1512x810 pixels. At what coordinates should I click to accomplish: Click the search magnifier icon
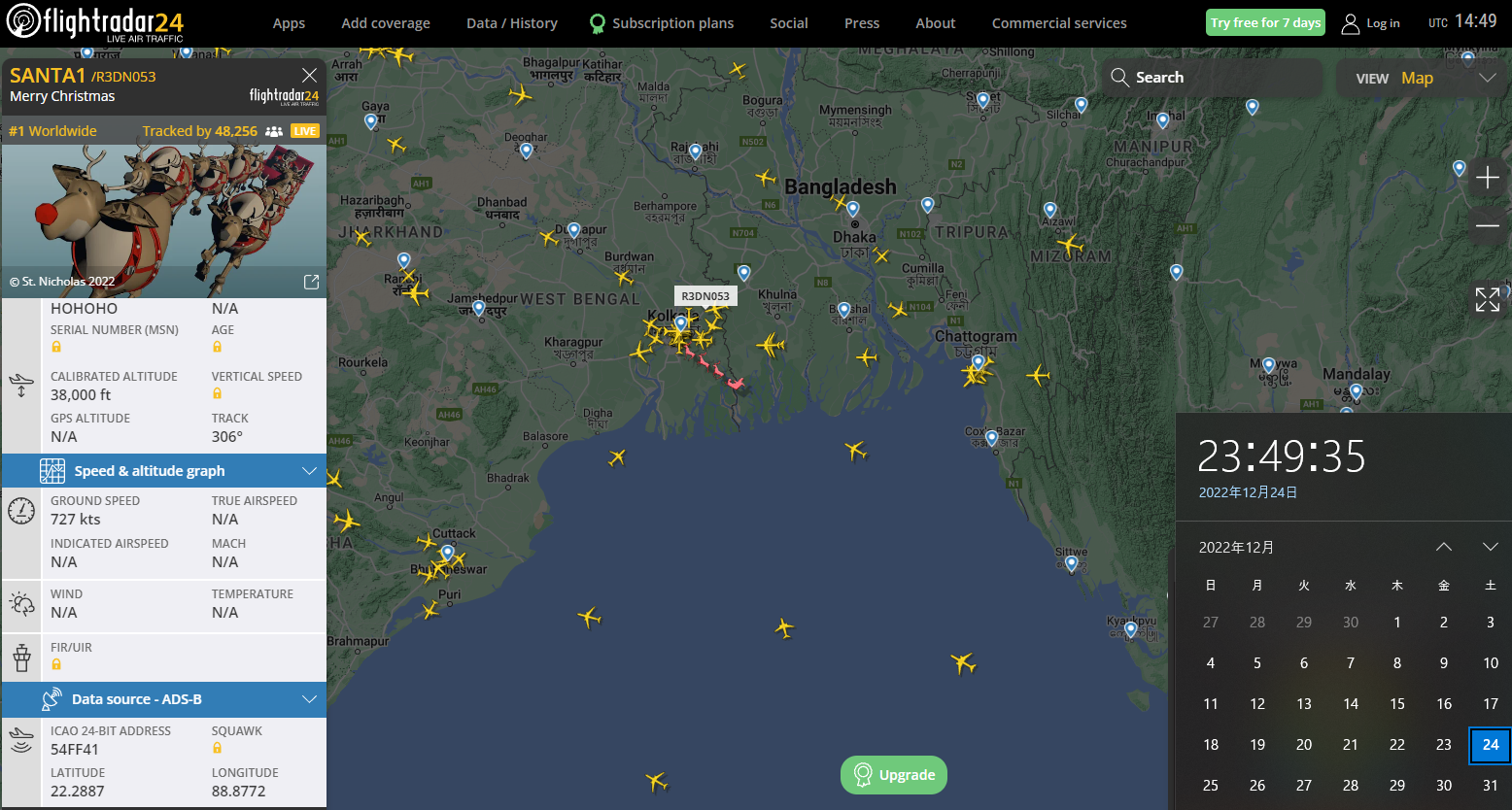1119,78
